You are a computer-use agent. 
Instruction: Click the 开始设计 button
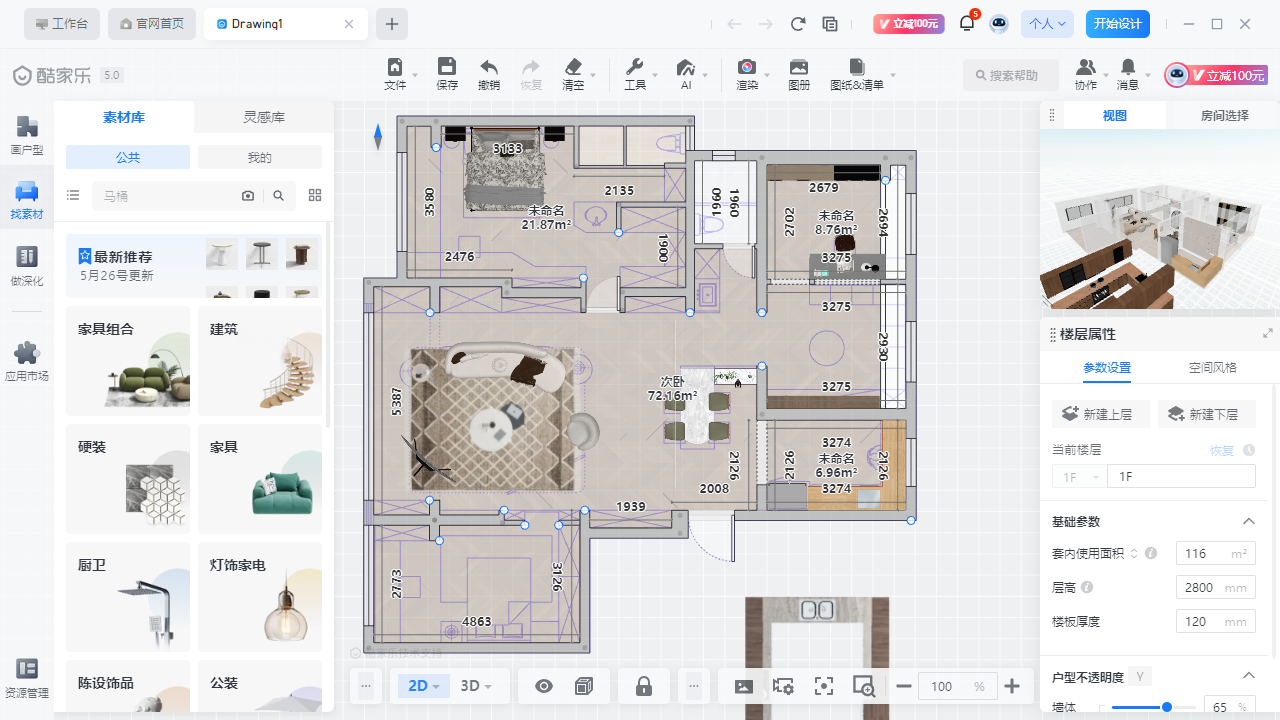[x=1117, y=24]
